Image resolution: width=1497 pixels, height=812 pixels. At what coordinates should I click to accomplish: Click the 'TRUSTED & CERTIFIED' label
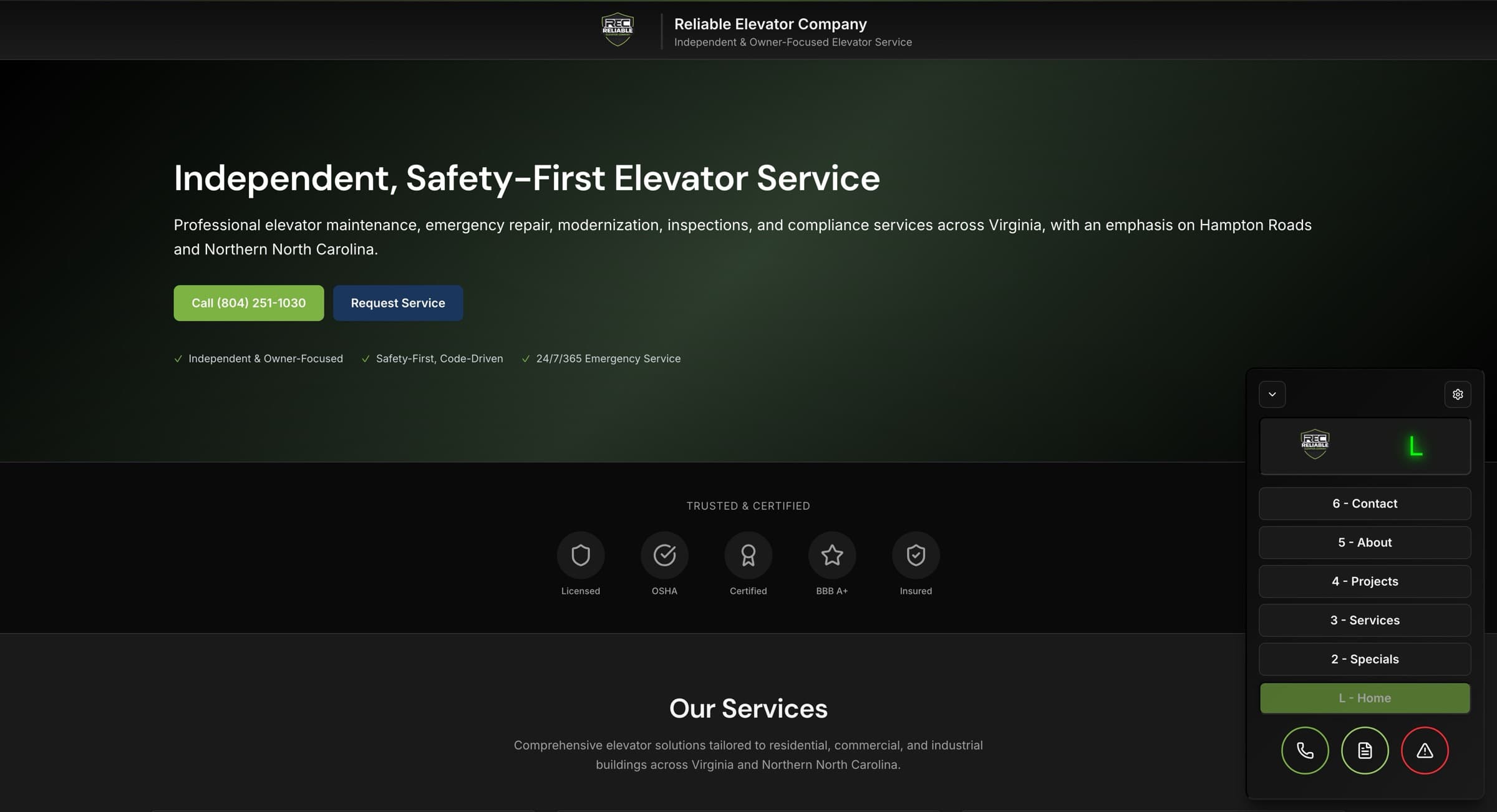[x=748, y=506]
